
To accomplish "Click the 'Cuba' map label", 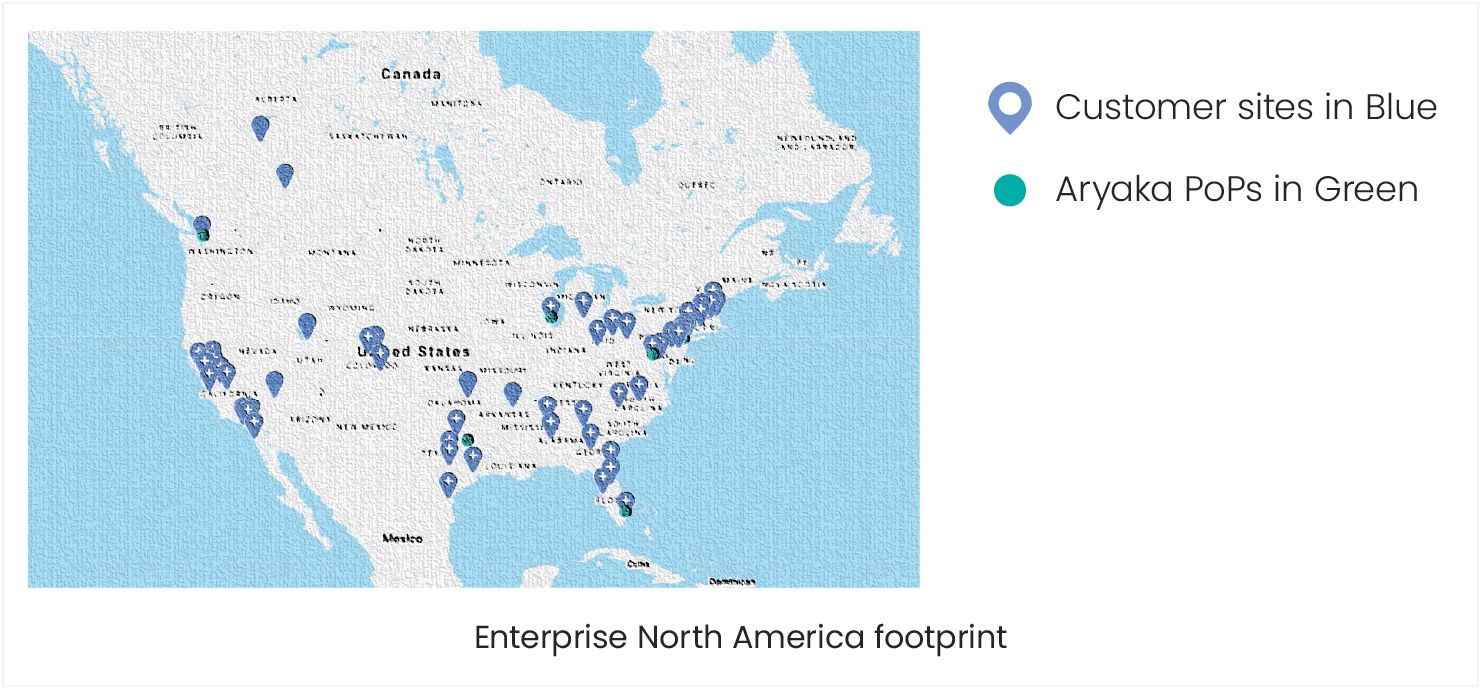I will [x=637, y=565].
